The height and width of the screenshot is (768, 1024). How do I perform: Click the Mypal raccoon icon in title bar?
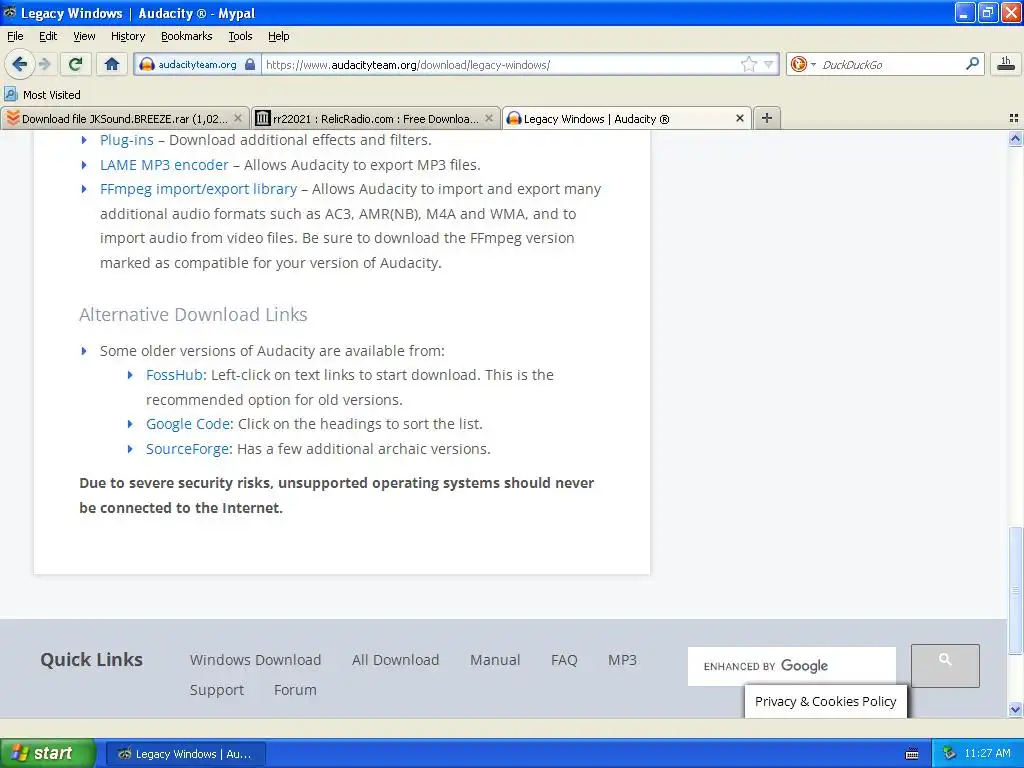10,12
